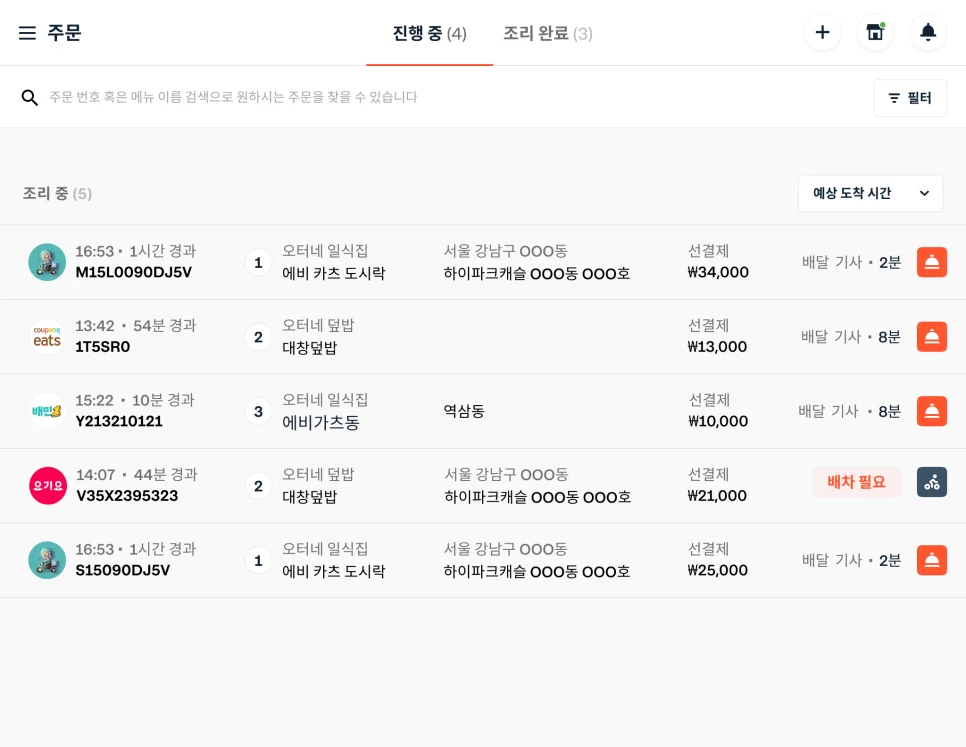Click orange serve bell for order M15L0090DJ5V

click(931, 262)
